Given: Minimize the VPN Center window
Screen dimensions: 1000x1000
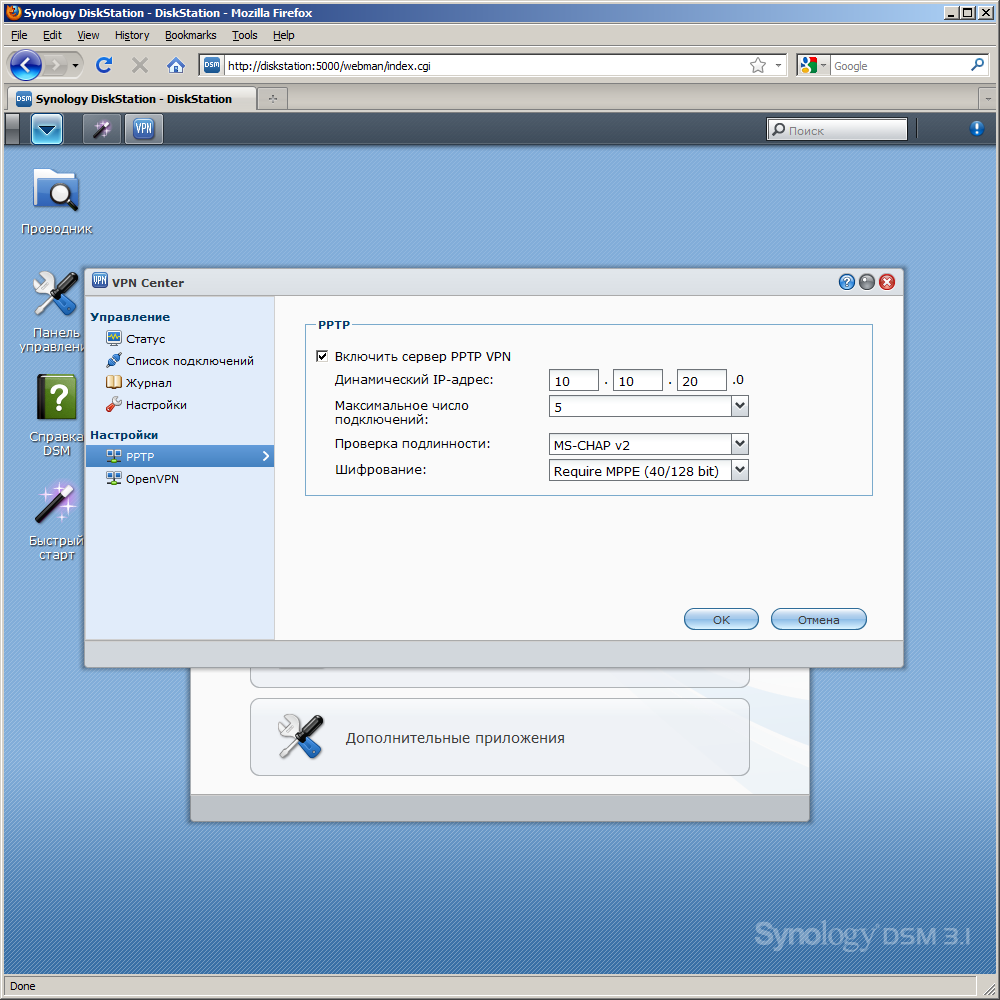Looking at the screenshot, I should pos(867,282).
